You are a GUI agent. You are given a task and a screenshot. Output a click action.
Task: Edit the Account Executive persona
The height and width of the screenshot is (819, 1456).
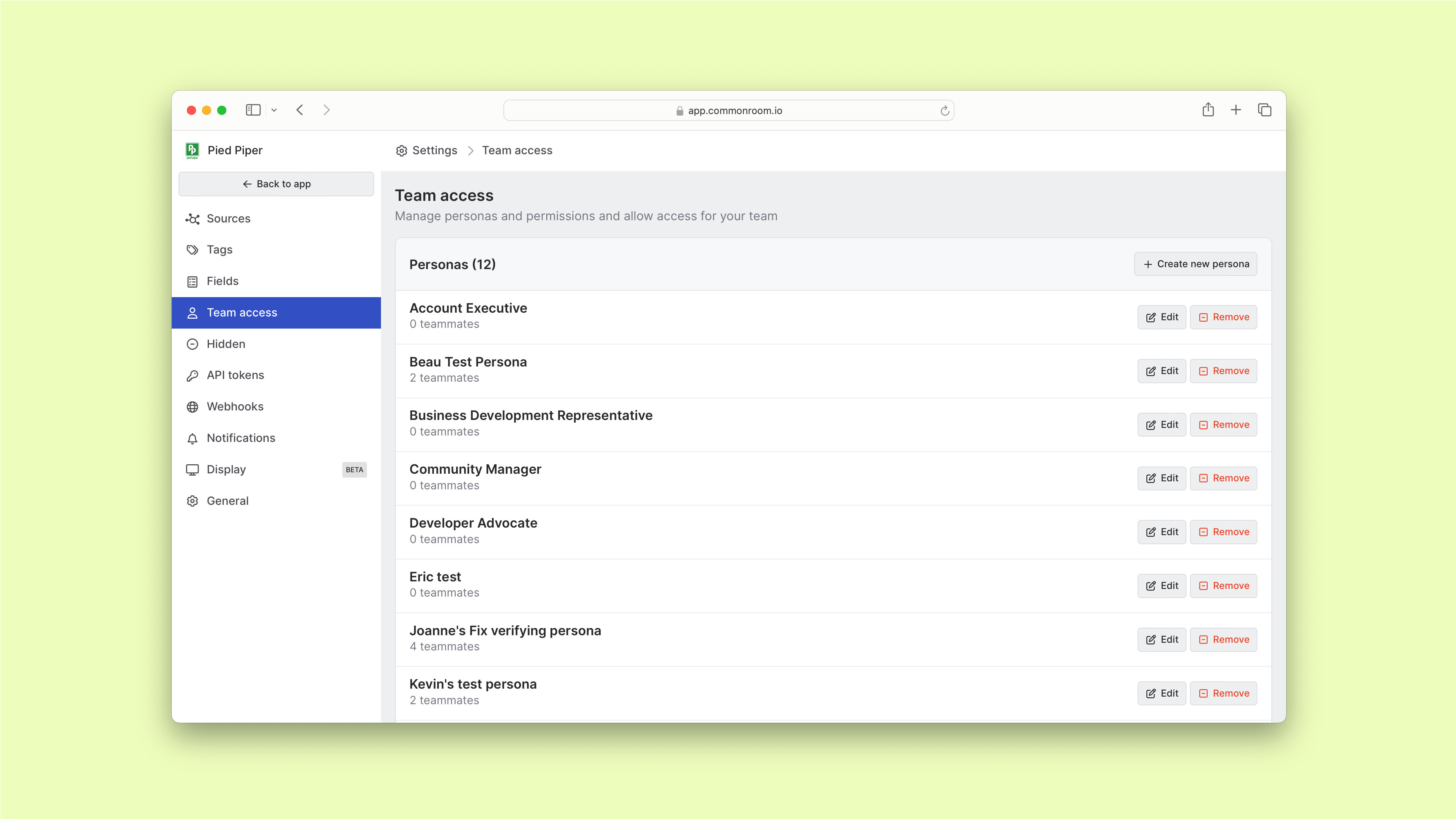[x=1161, y=317]
